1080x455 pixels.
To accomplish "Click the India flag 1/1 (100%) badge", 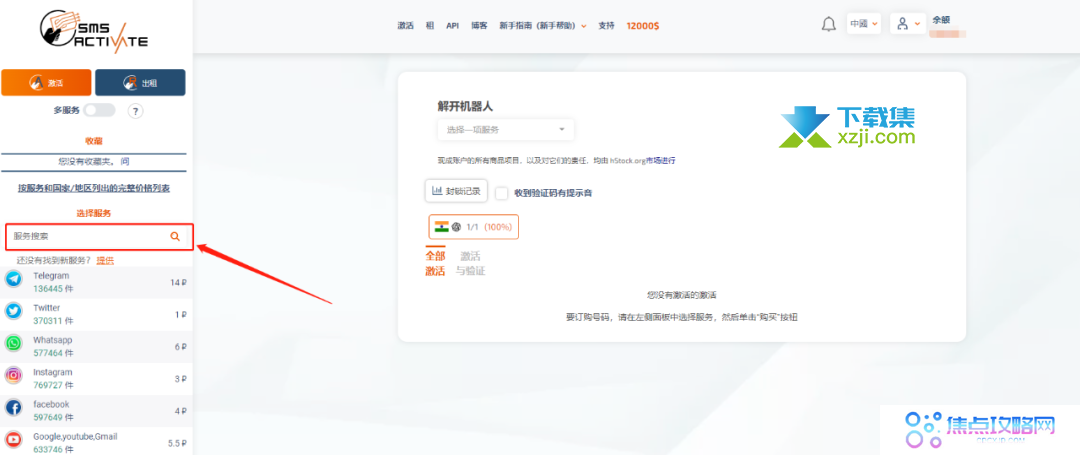I will click(x=473, y=226).
